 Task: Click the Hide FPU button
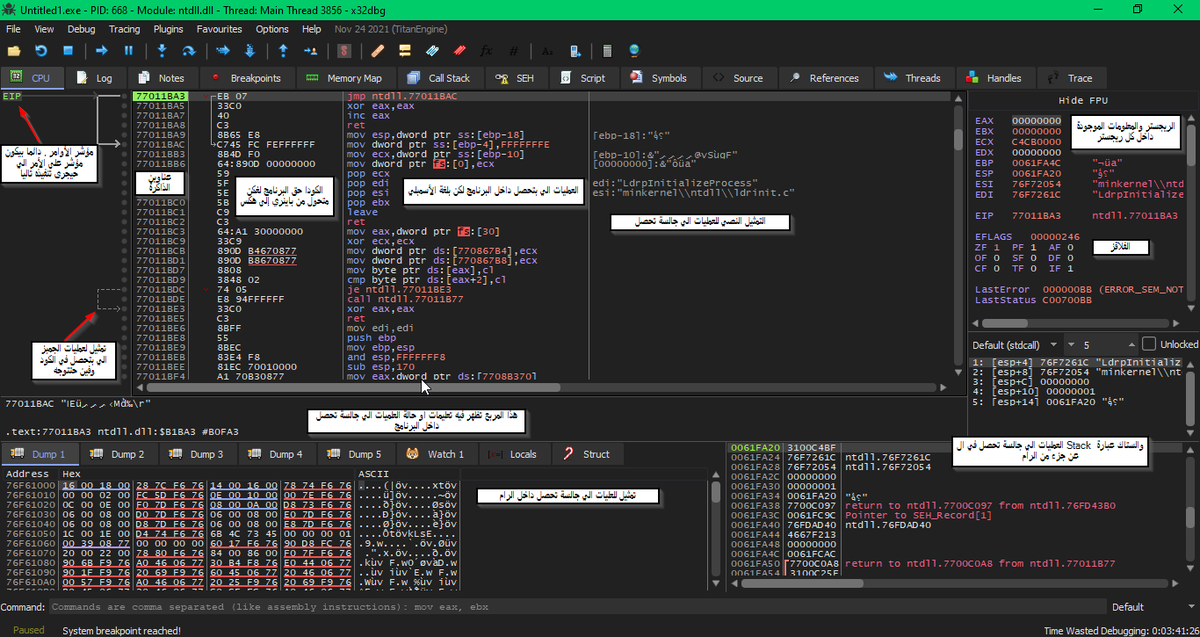tap(1084, 101)
